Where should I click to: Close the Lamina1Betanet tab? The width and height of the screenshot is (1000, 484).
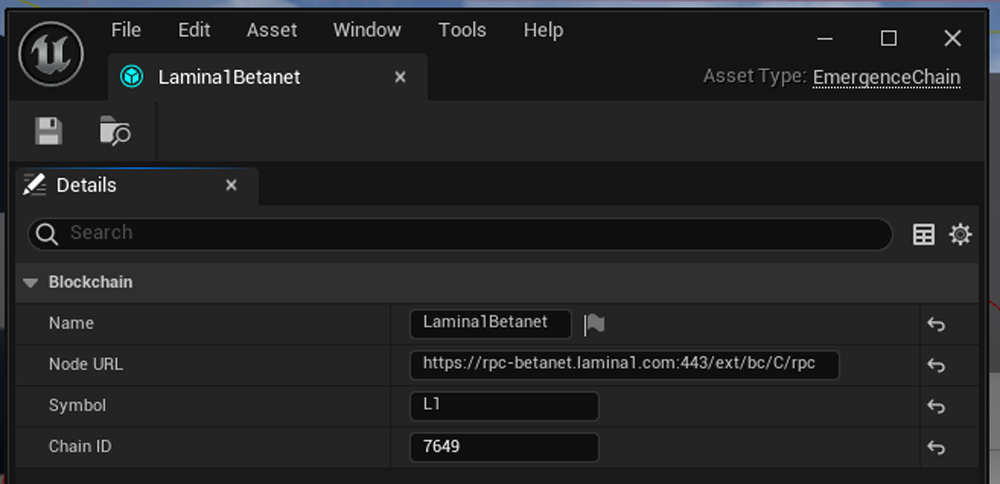click(400, 77)
